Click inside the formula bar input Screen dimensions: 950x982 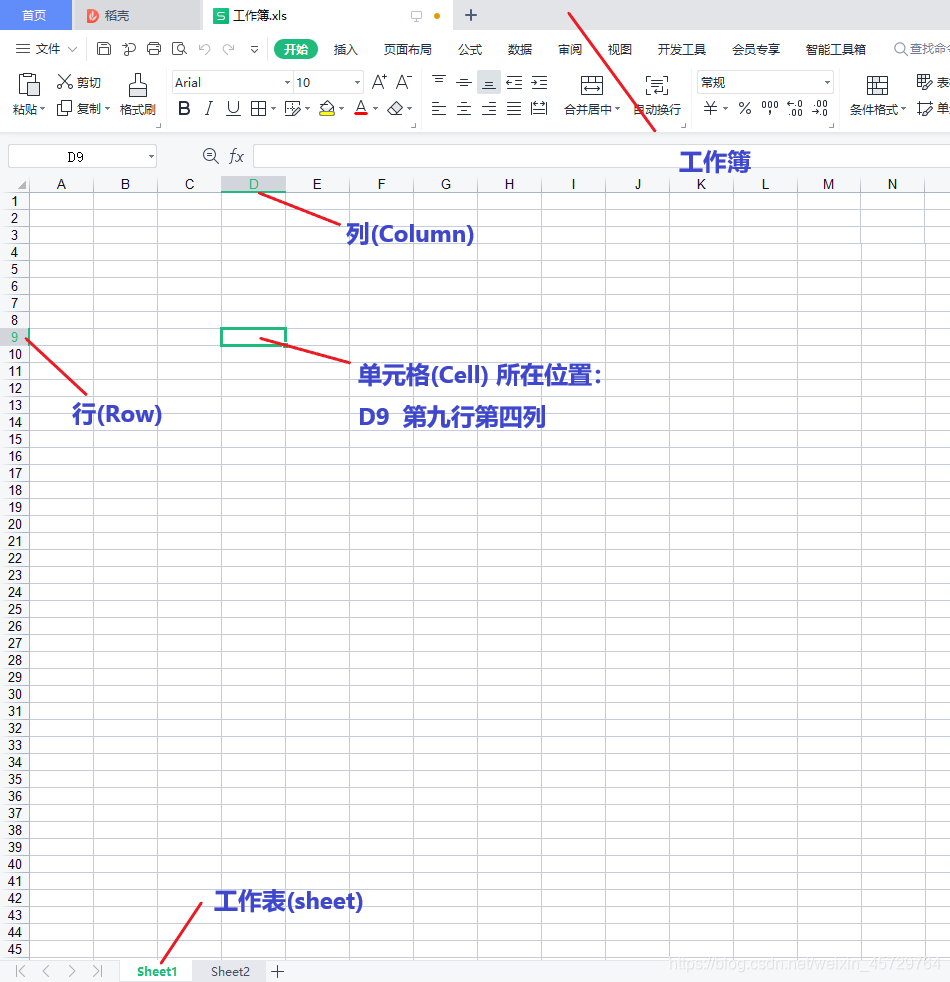coord(601,156)
